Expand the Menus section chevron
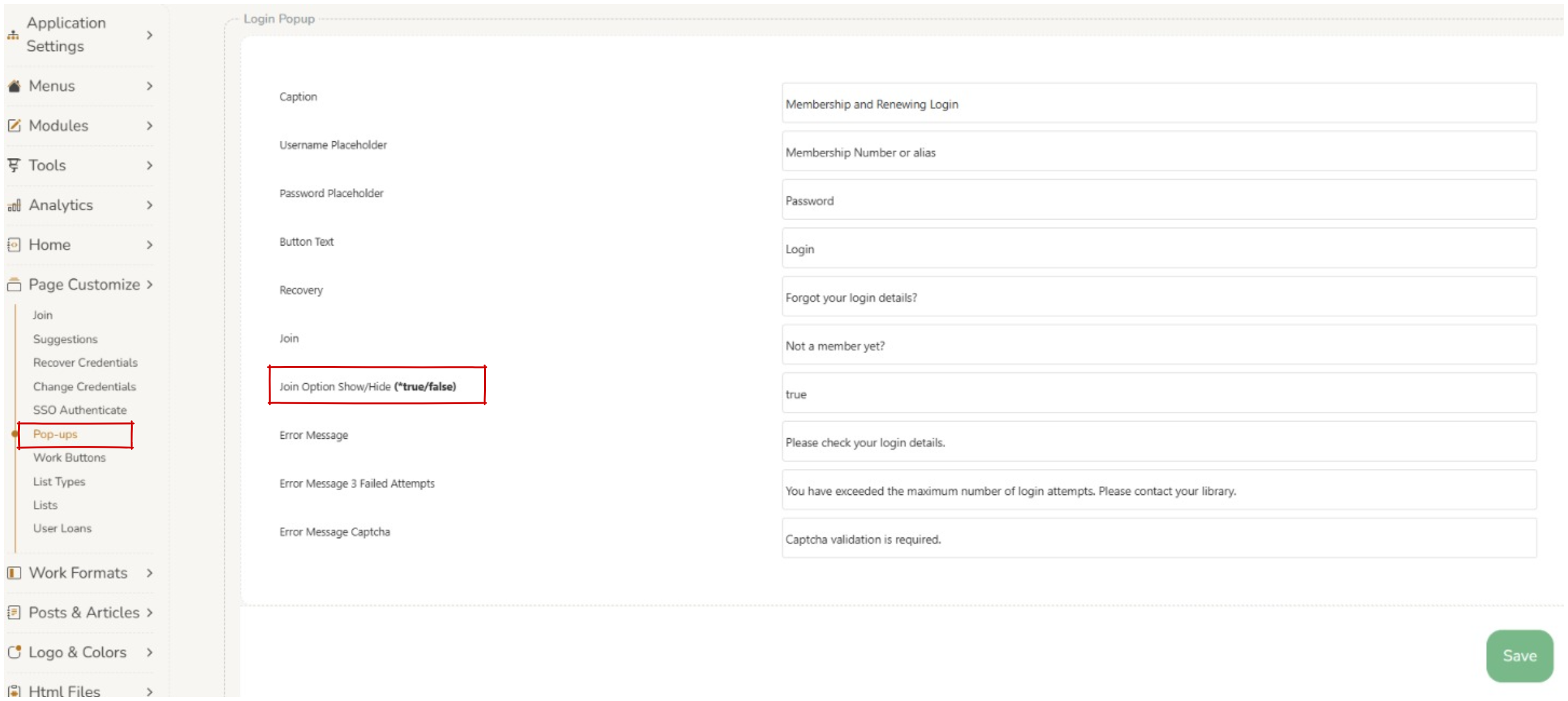 tap(150, 86)
